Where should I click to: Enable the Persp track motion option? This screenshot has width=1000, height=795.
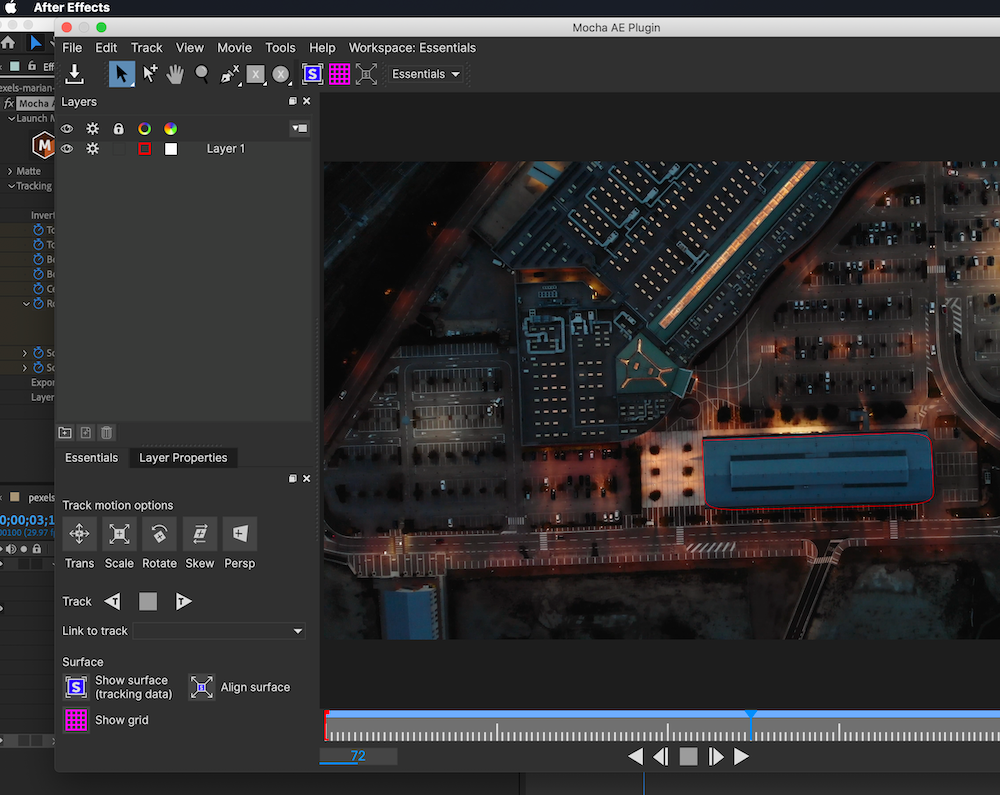click(x=239, y=534)
